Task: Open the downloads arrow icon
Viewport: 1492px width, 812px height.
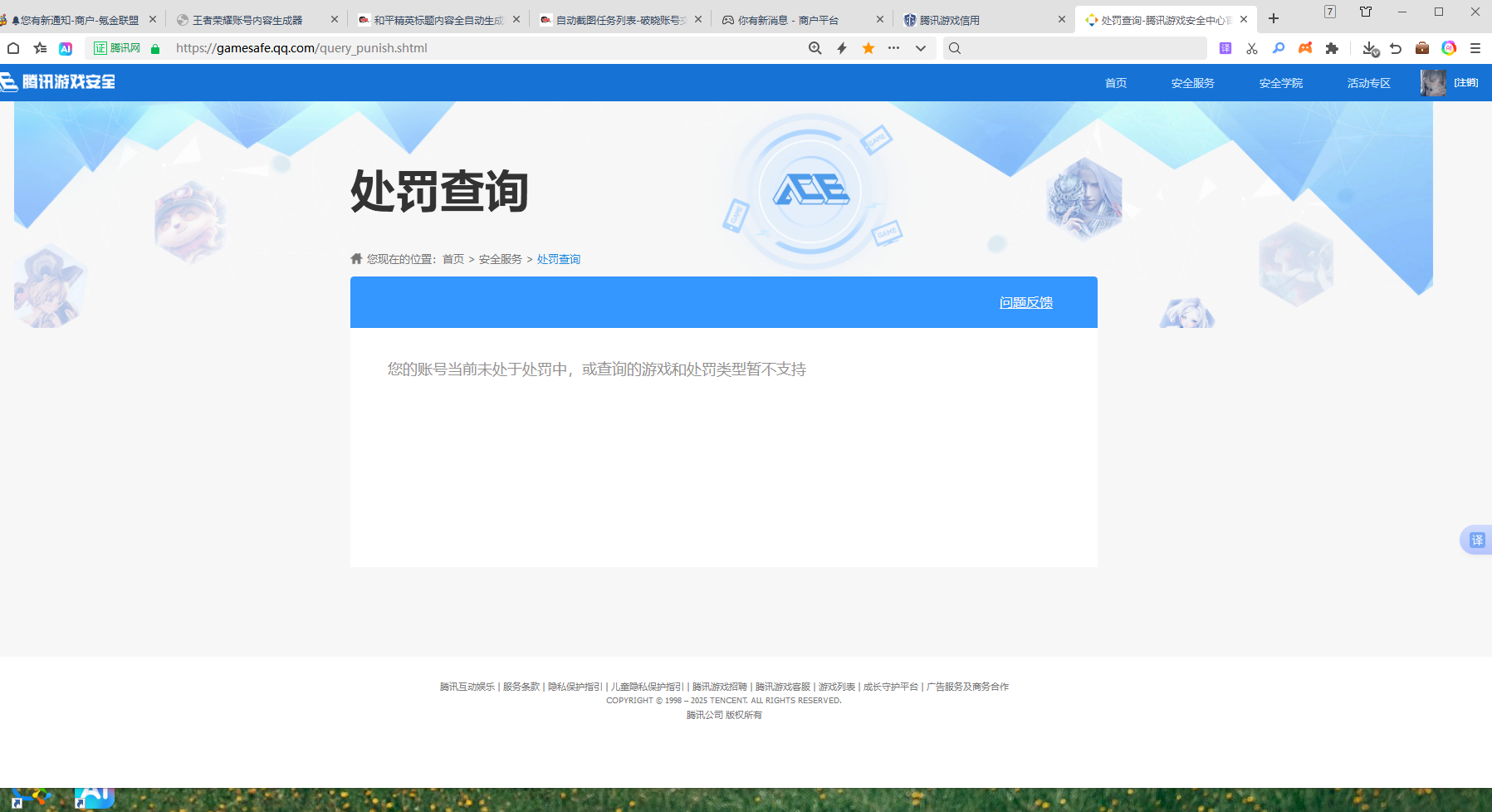Action: [x=1370, y=49]
